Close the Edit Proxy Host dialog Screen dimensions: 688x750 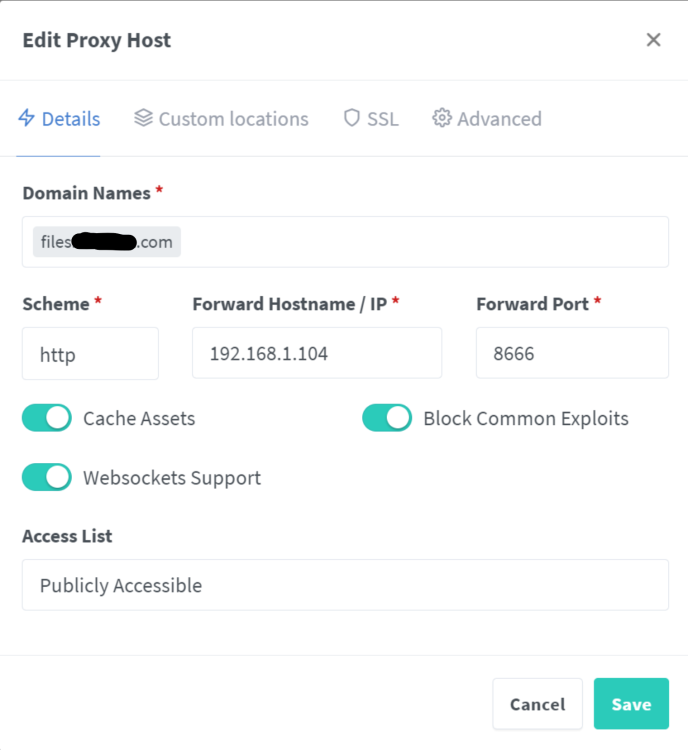point(653,40)
